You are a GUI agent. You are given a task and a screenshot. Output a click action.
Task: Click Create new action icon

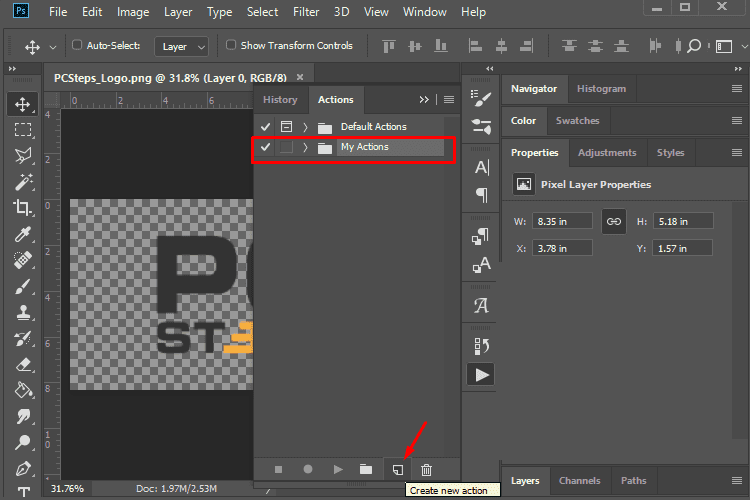(x=397, y=470)
